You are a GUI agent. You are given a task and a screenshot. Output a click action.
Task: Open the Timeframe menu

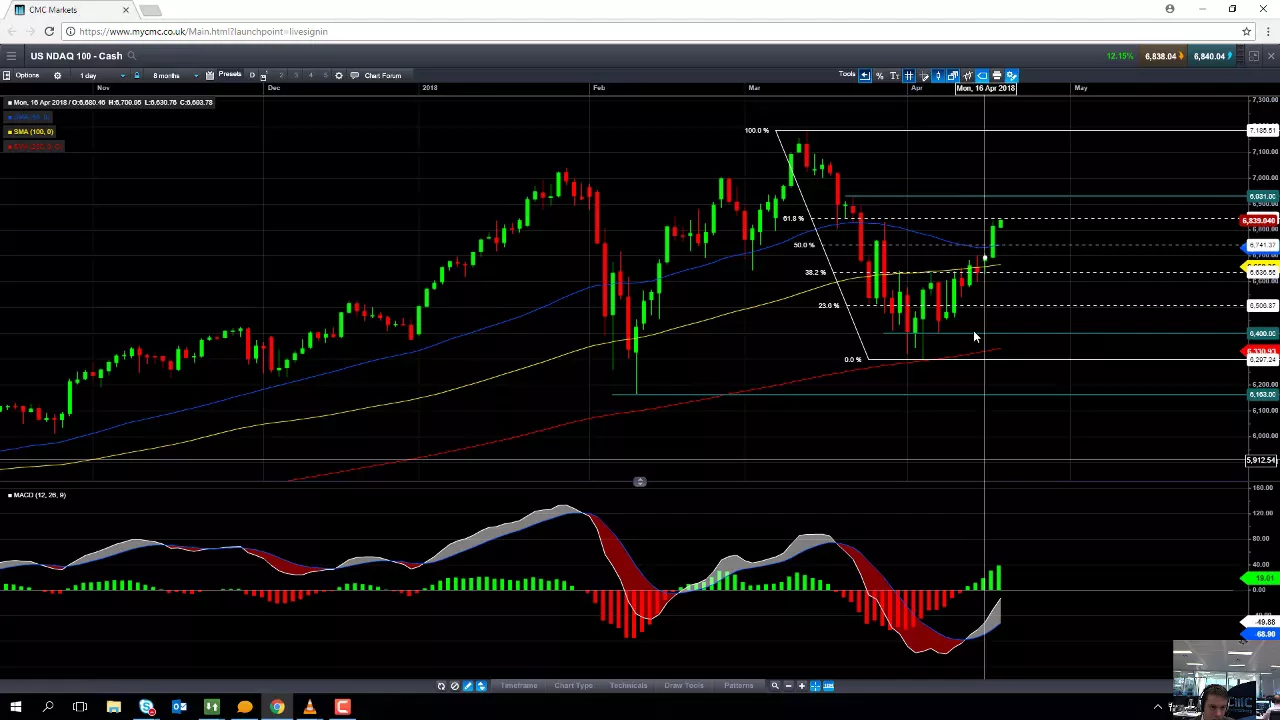tap(518, 686)
